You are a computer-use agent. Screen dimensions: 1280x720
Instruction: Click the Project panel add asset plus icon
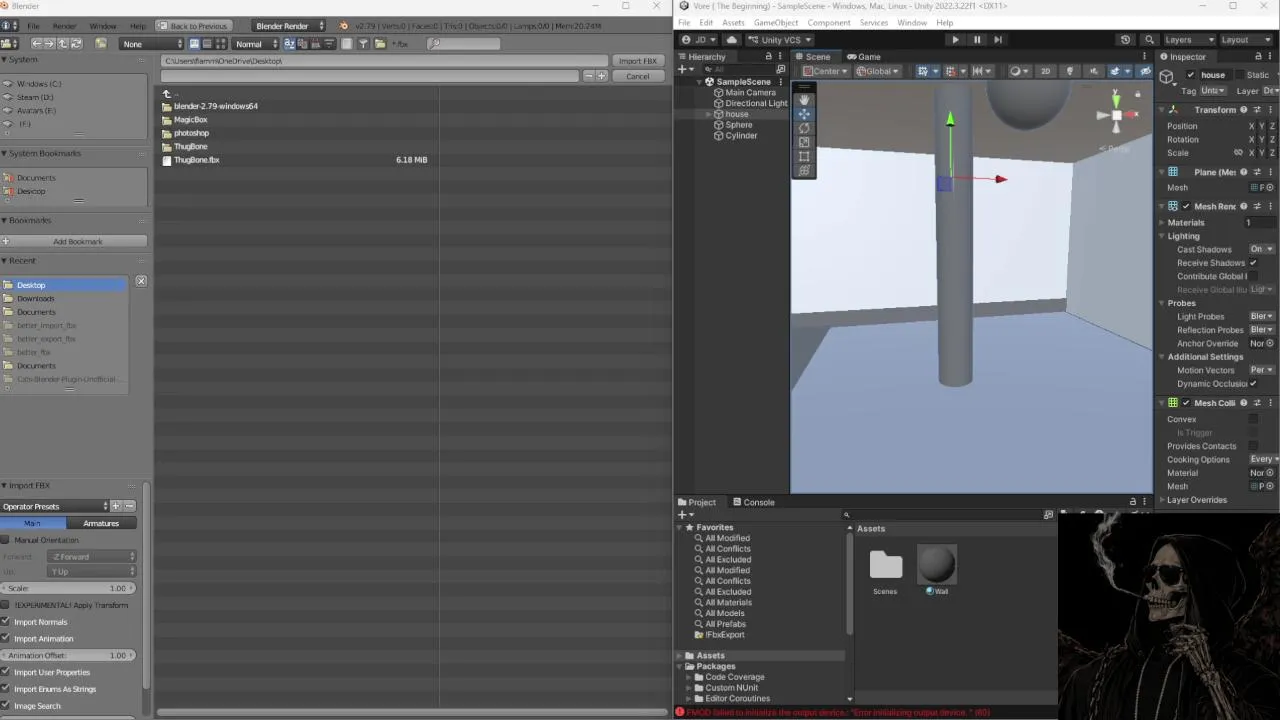point(683,515)
